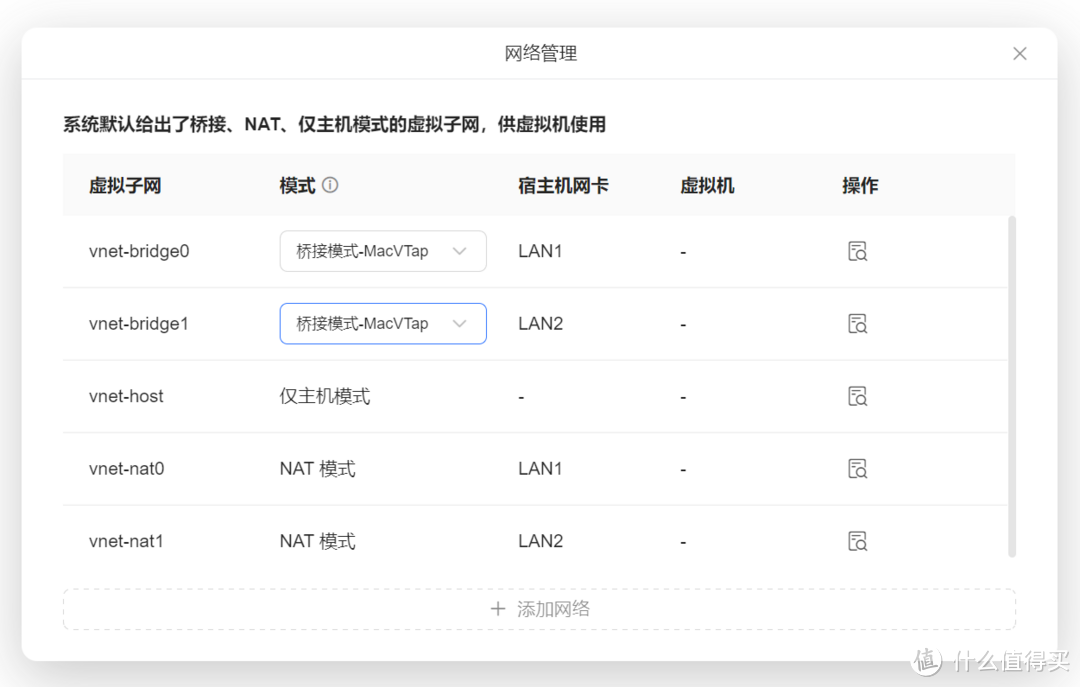View details of the vnet-host subnet
The width and height of the screenshot is (1080, 687).
coord(857,397)
